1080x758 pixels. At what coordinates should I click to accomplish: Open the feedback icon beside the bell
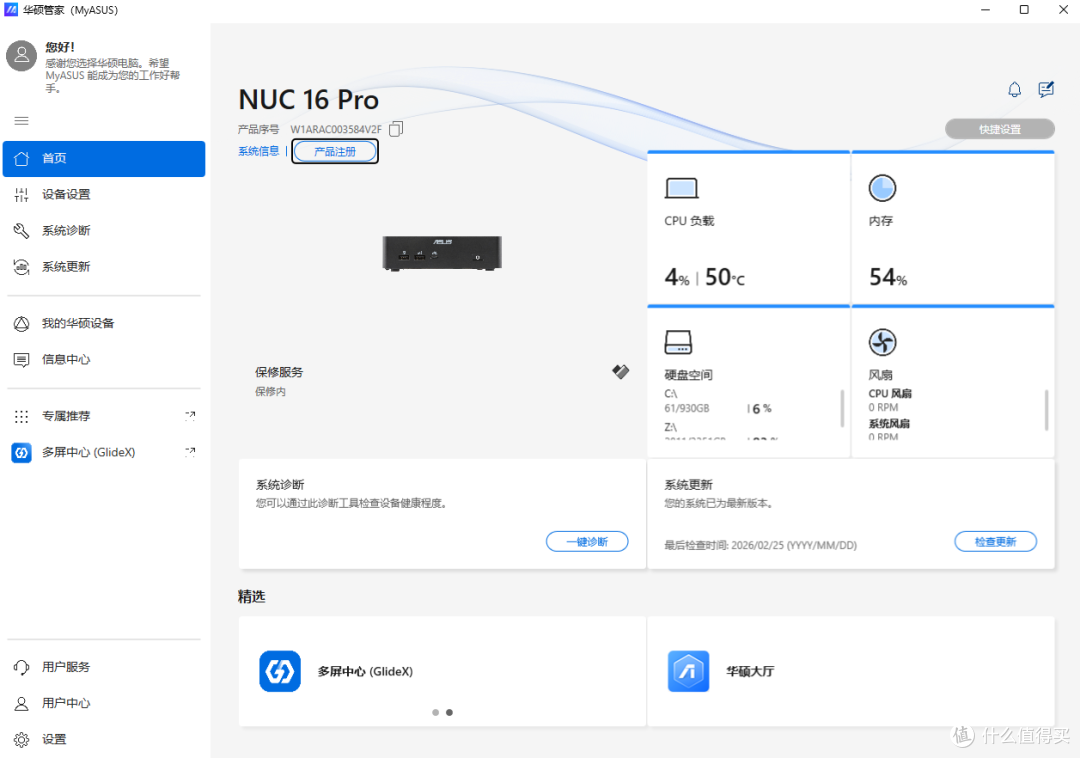(x=1046, y=90)
